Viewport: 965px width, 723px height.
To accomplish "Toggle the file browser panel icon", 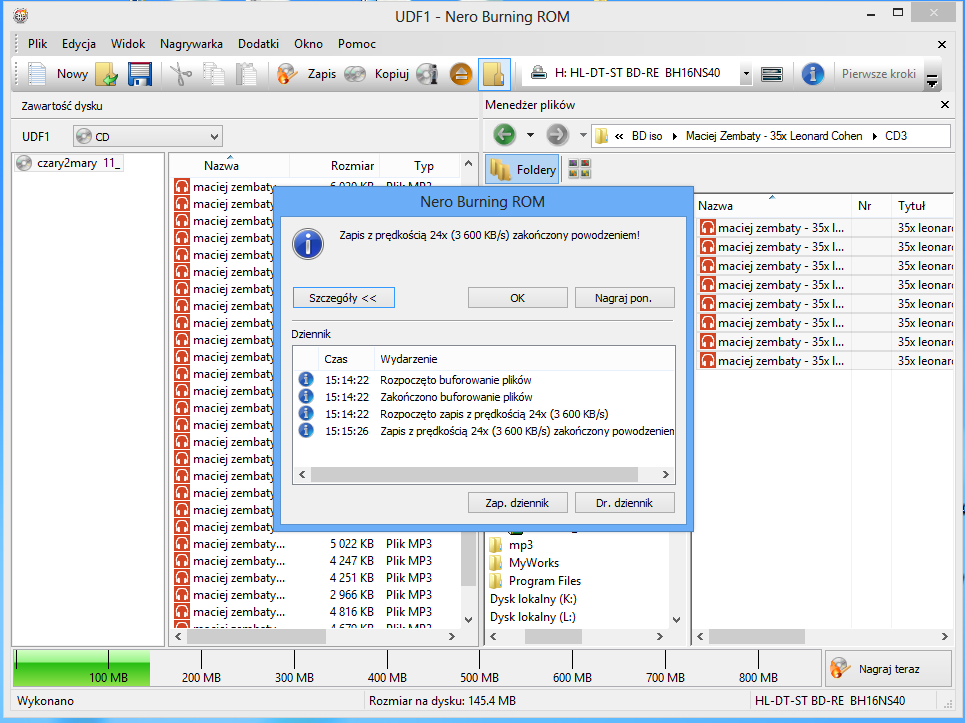I will pos(494,74).
